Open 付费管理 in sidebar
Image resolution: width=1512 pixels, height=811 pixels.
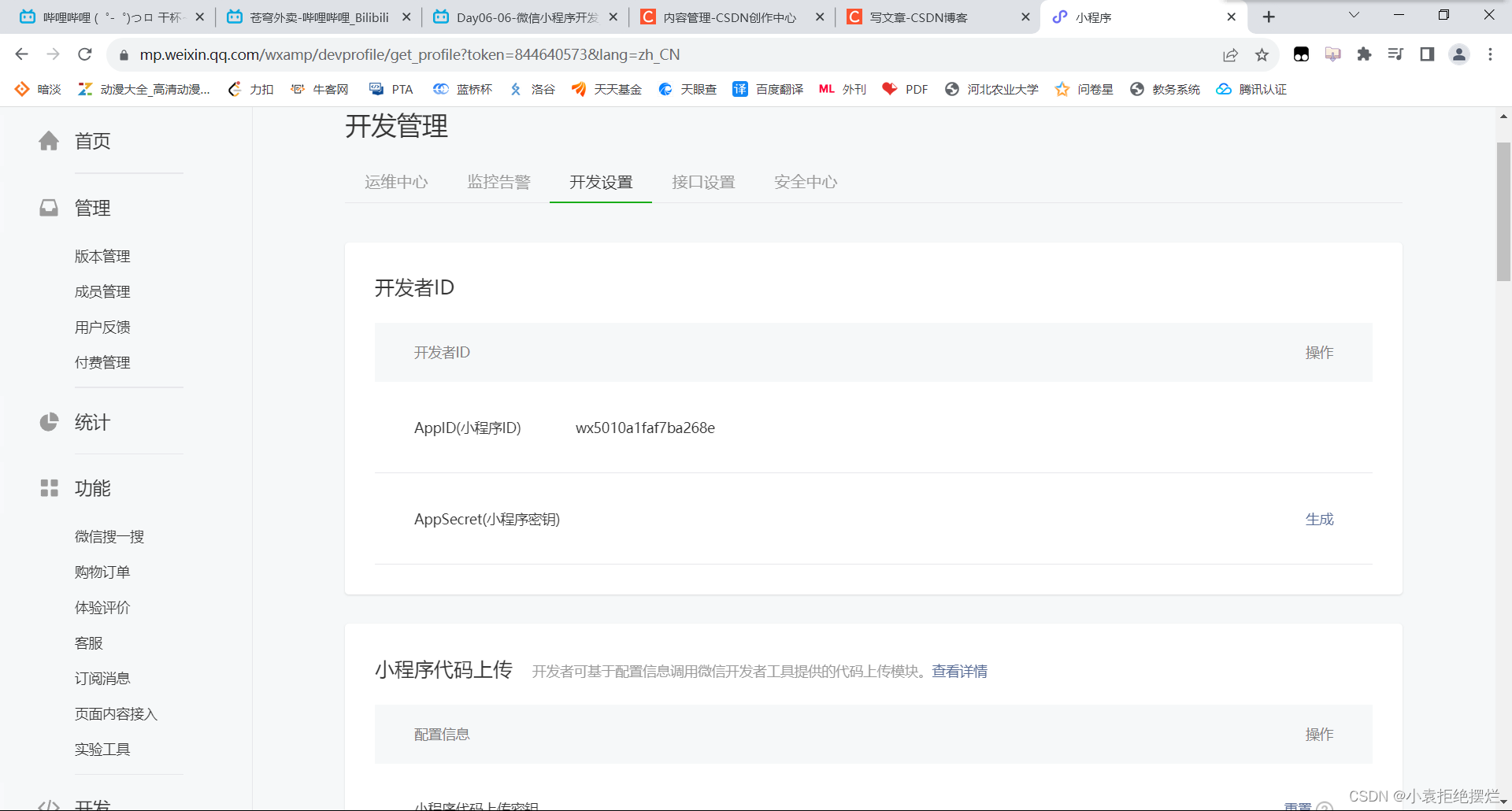pyautogui.click(x=102, y=363)
